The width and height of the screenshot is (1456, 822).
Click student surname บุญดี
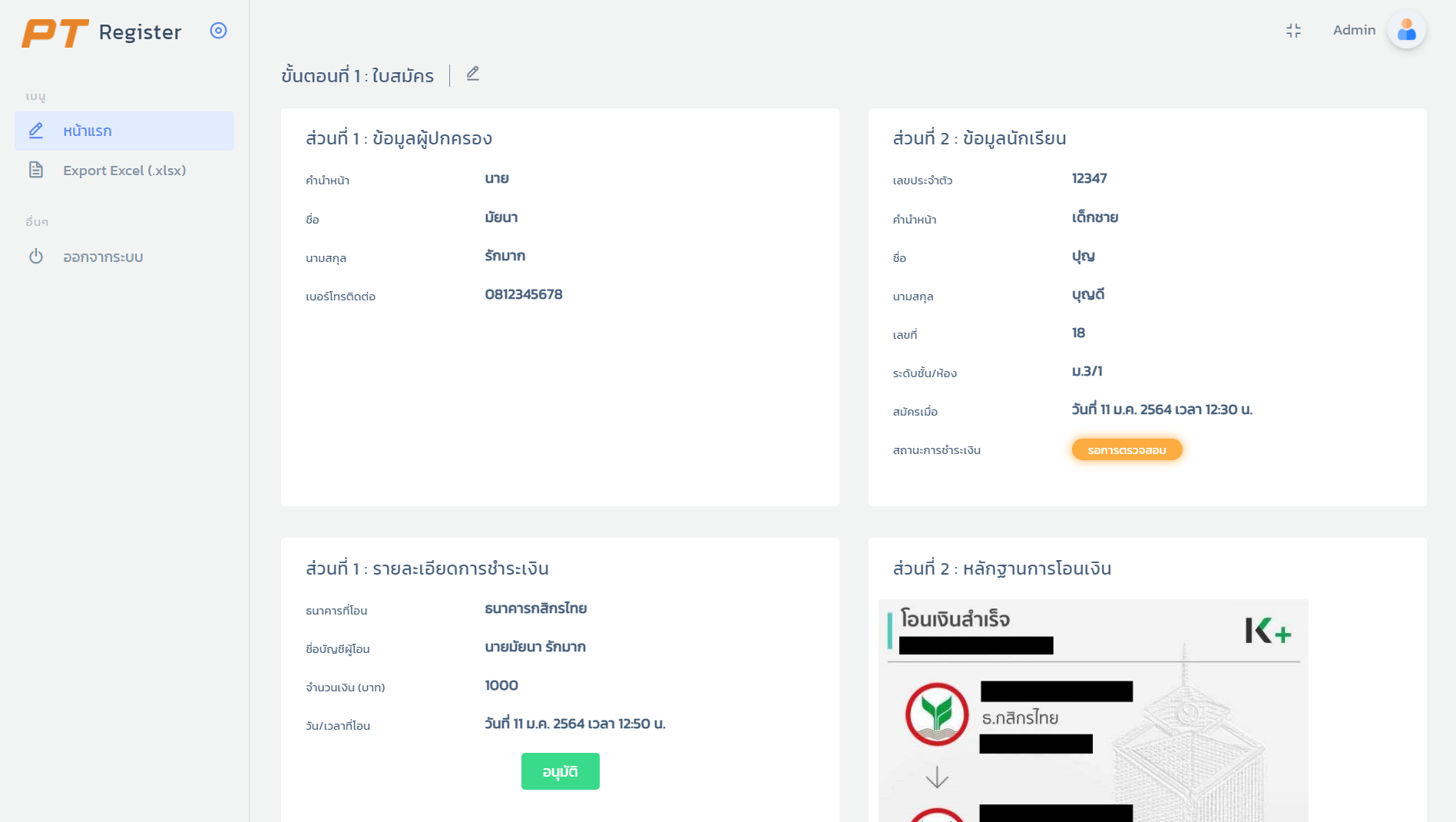point(1088,295)
